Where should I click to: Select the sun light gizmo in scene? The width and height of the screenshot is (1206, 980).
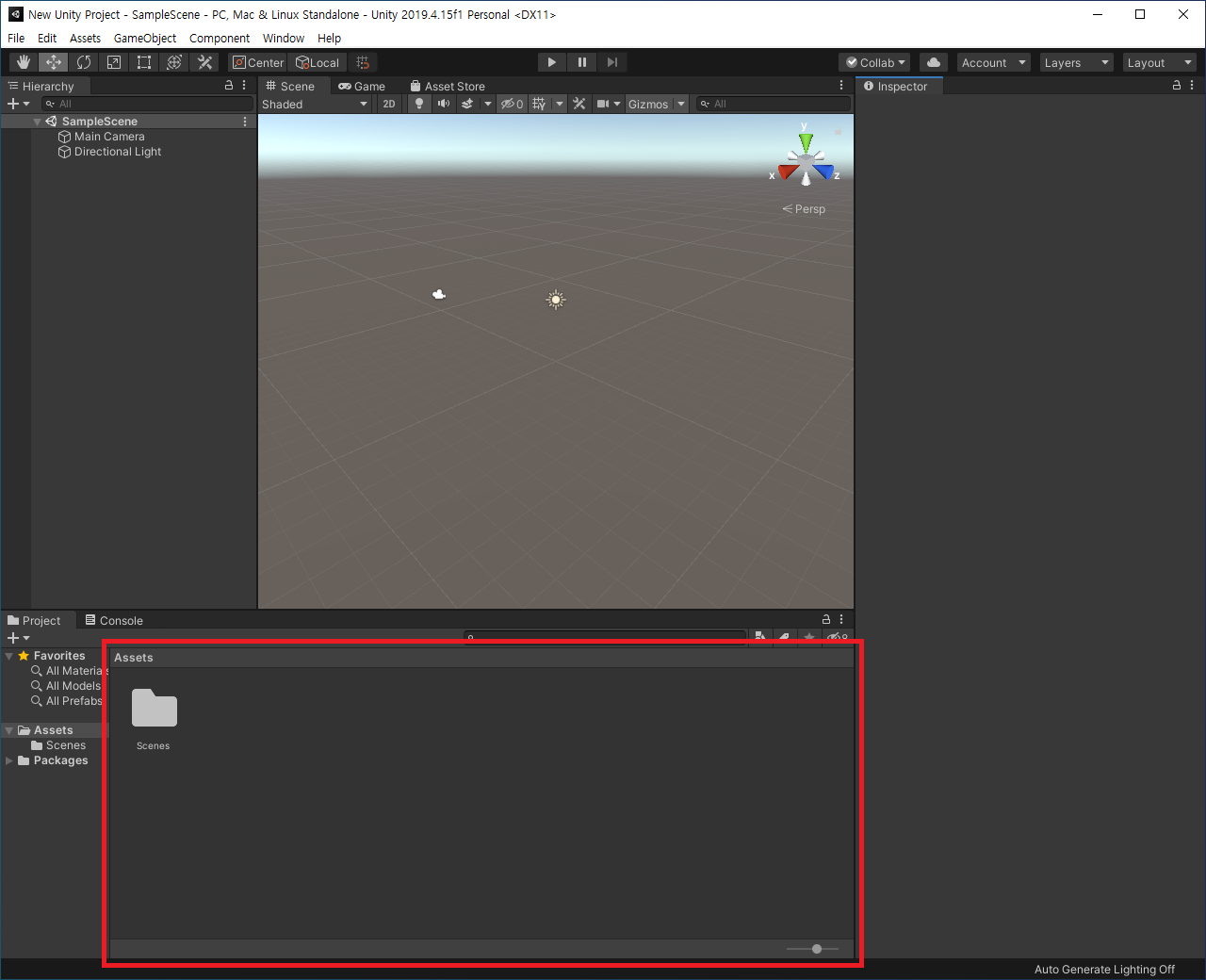pyautogui.click(x=556, y=300)
